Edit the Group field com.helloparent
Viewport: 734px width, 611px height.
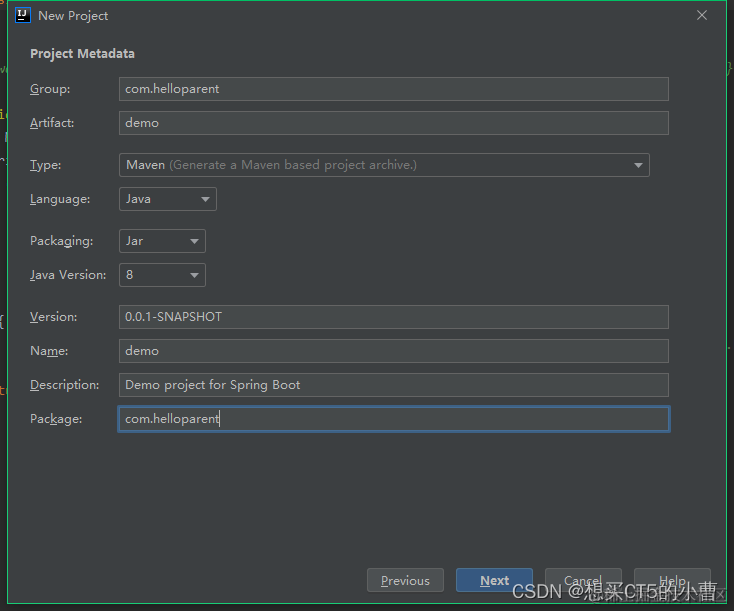coord(394,89)
